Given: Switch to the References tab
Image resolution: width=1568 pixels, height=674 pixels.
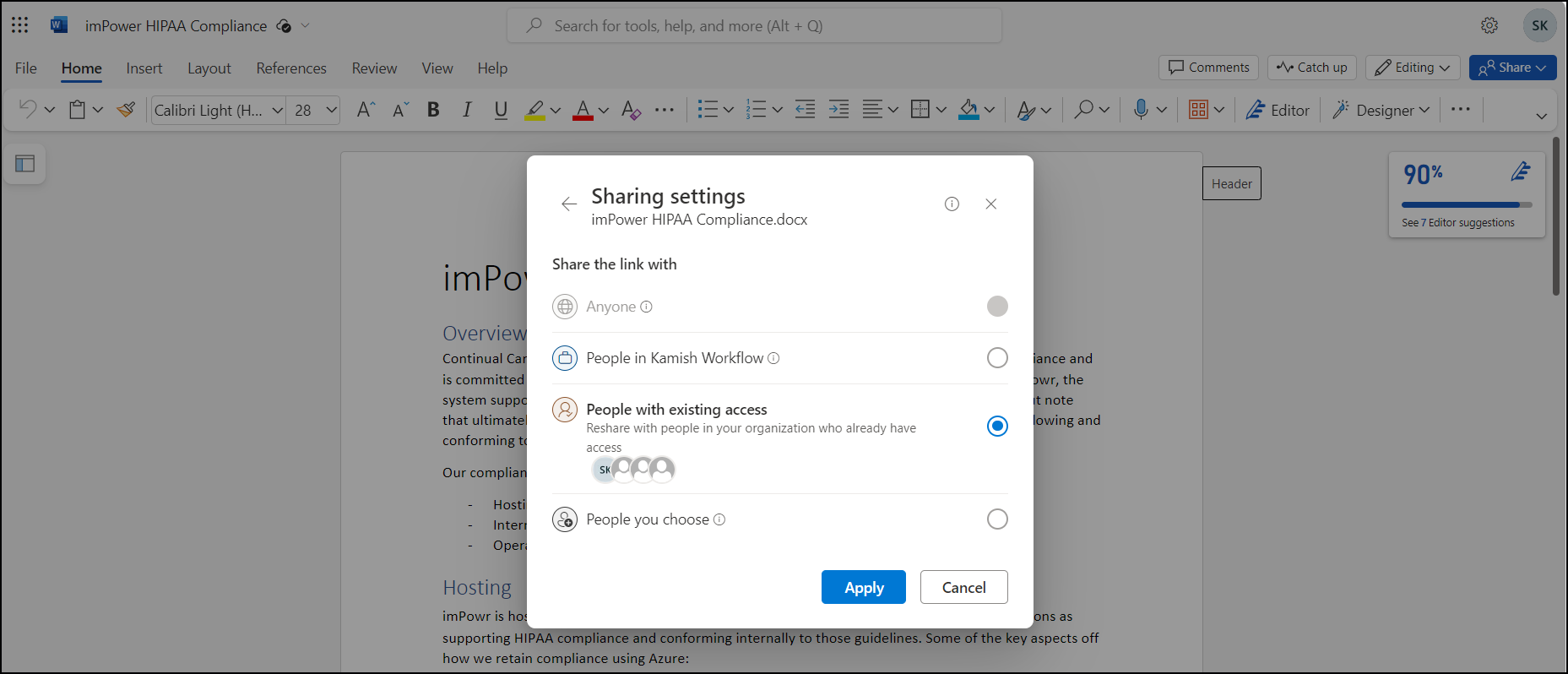Looking at the screenshot, I should click(x=291, y=68).
